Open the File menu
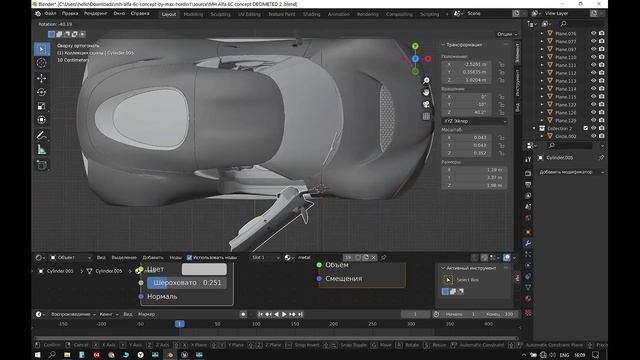Screen dimensions: 640x360 (x=50, y=13)
